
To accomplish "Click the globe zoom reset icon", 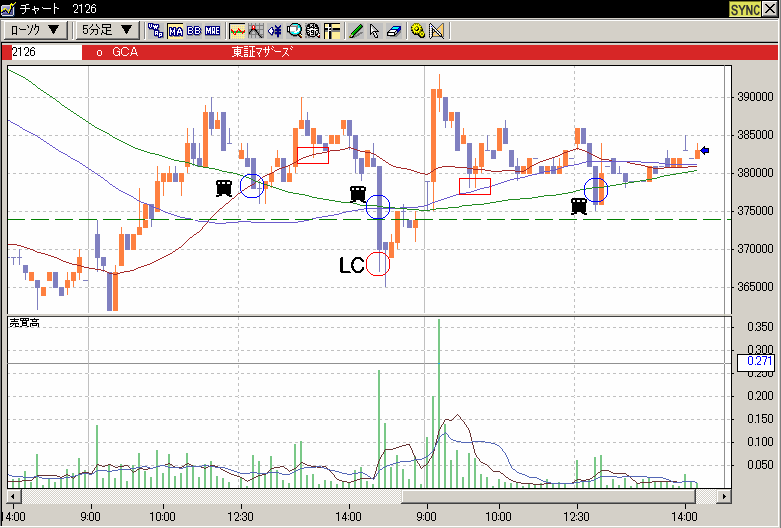I will coord(313,31).
